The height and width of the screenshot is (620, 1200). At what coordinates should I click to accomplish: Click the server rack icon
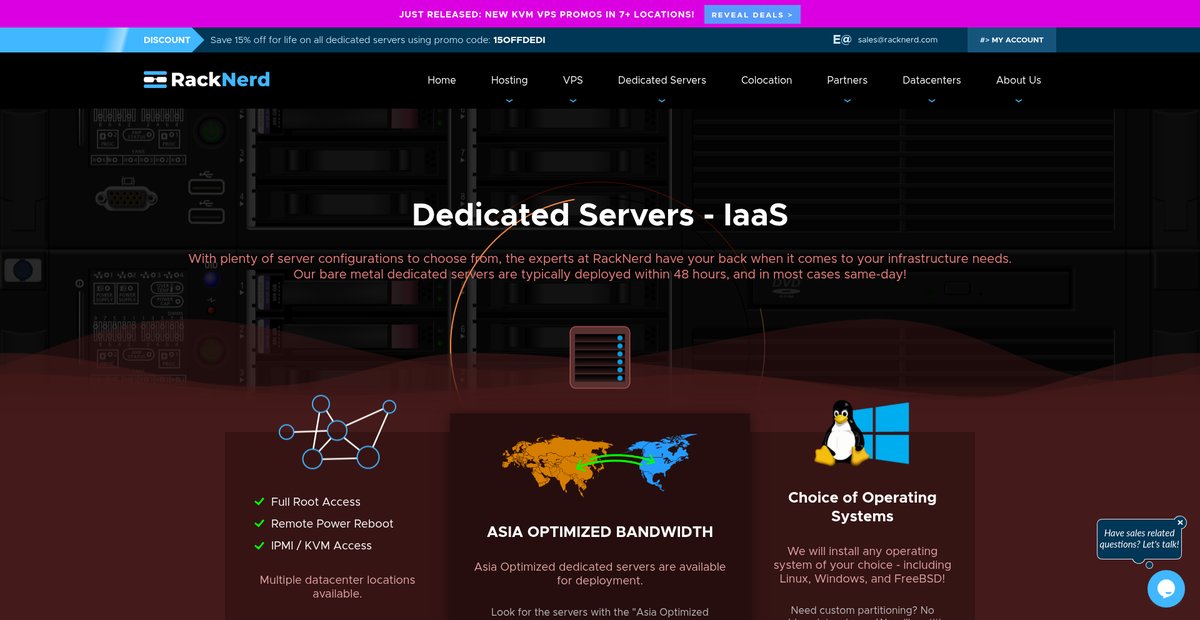click(600, 356)
